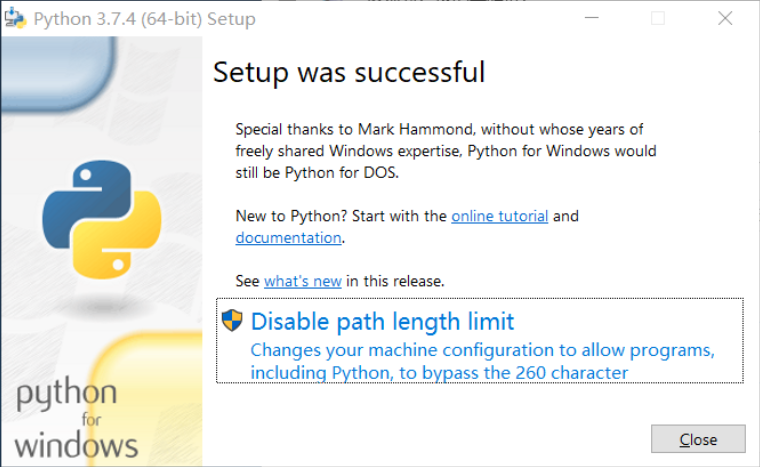The height and width of the screenshot is (467, 760).
Task: Click the Setup was successful heading
Action: tap(349, 72)
